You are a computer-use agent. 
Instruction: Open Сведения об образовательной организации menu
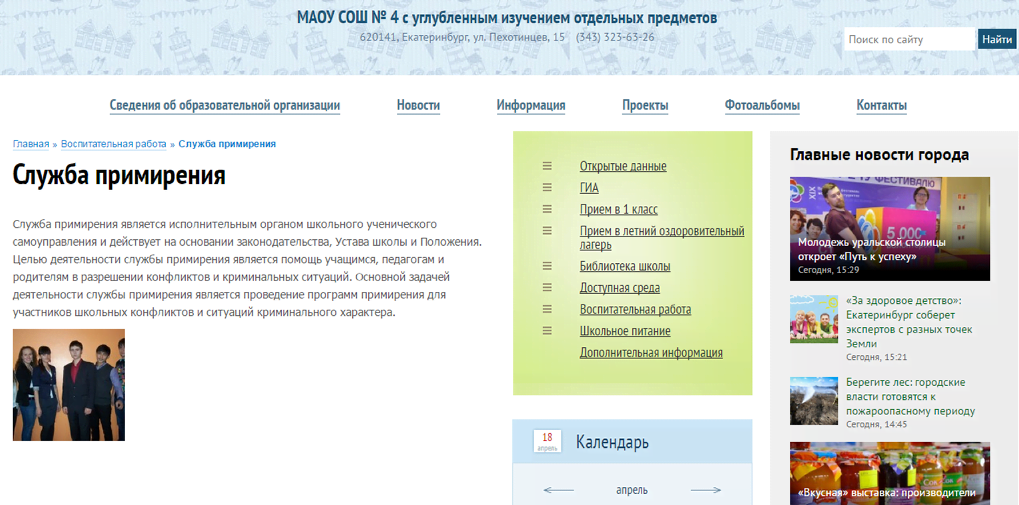224,106
